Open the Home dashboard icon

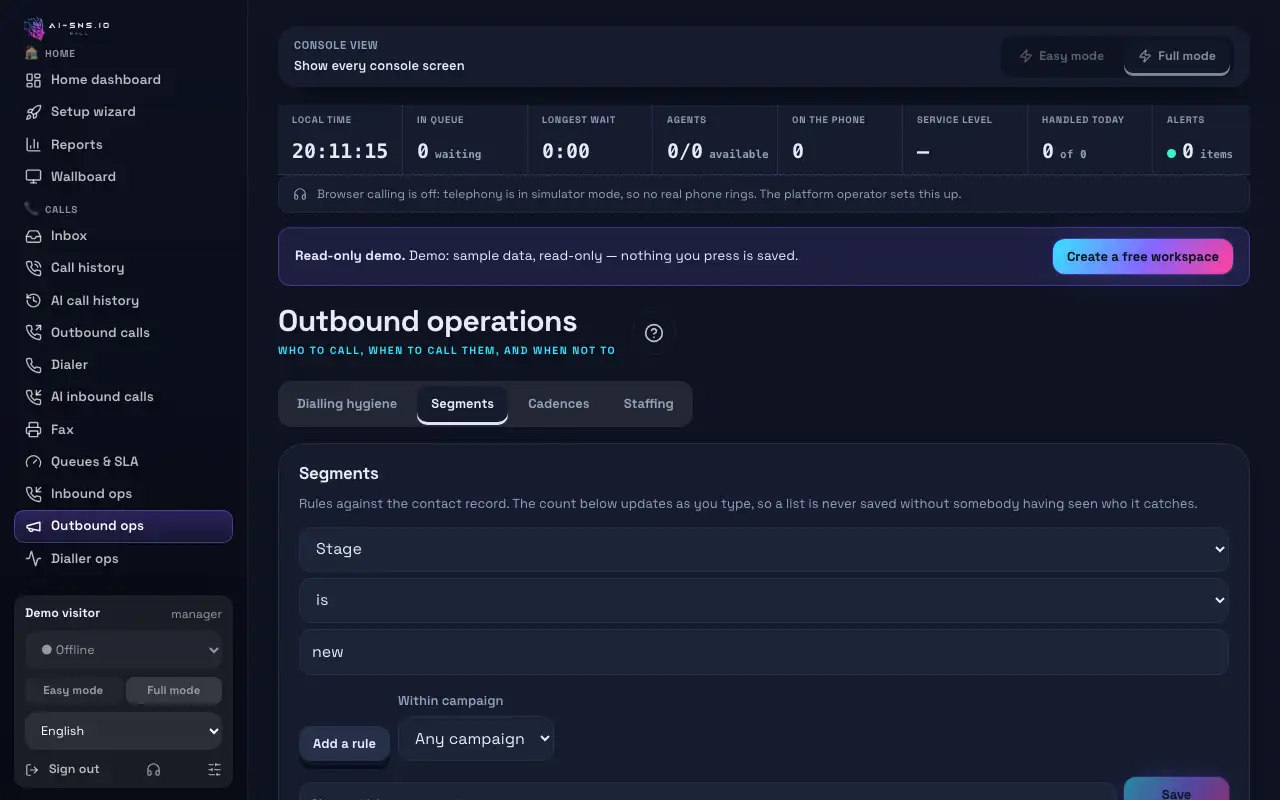33,80
